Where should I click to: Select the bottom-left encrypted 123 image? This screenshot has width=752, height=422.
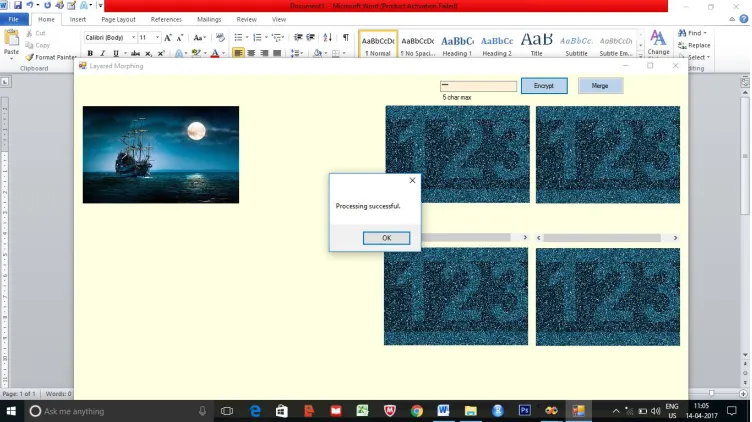456,296
